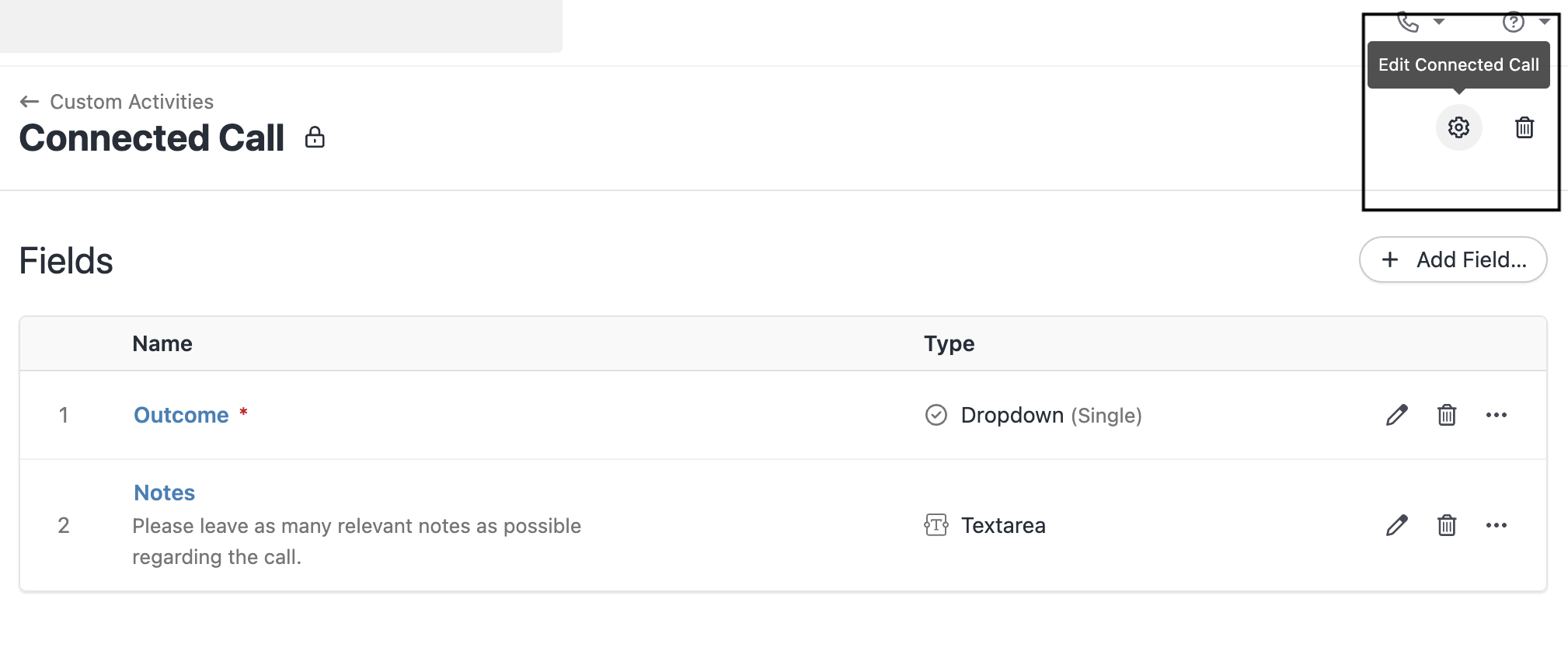Viewport: 1568px width, 665px height.
Task: Open the help question mark icon
Action: tap(1513, 23)
